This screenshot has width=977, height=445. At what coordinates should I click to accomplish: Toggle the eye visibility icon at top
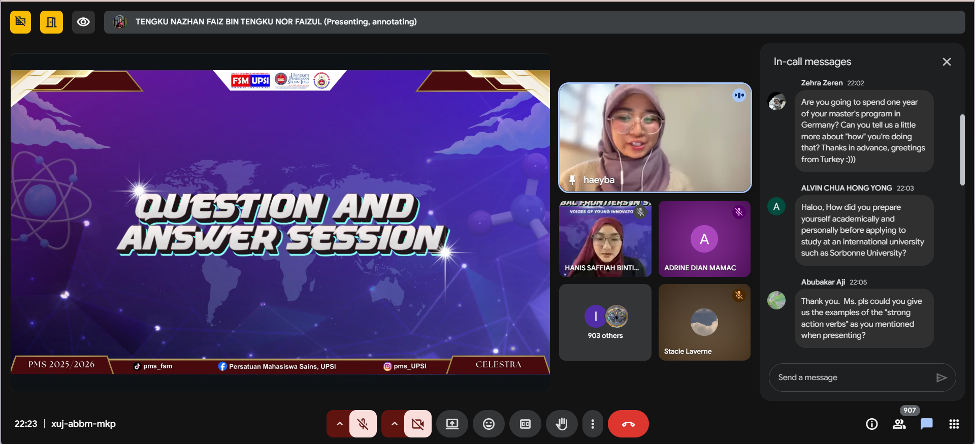84,21
